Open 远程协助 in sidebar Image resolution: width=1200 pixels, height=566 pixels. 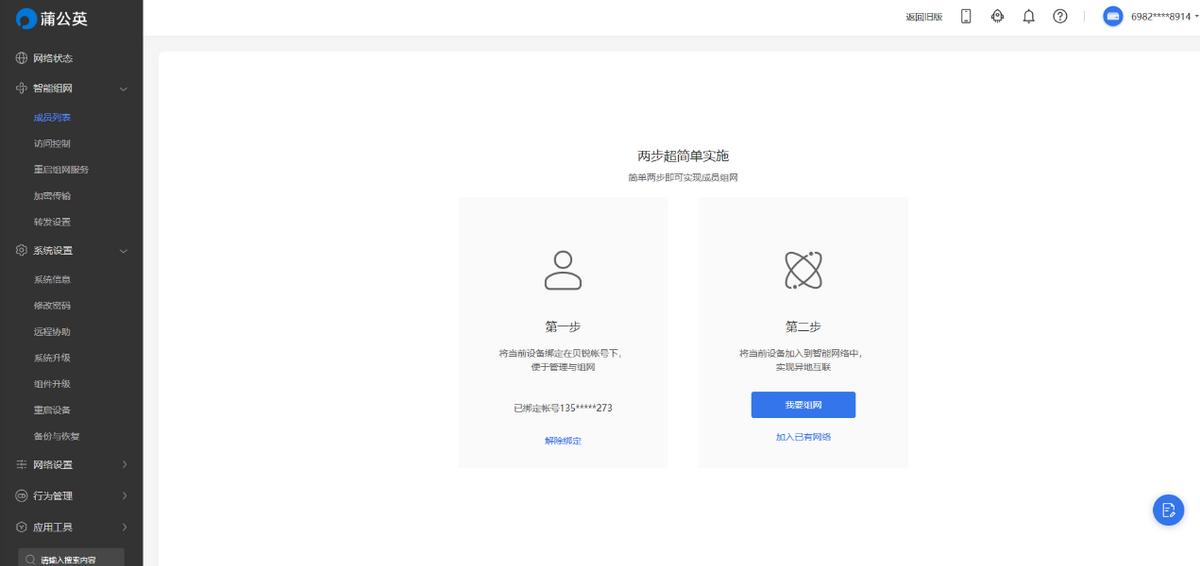coord(52,331)
